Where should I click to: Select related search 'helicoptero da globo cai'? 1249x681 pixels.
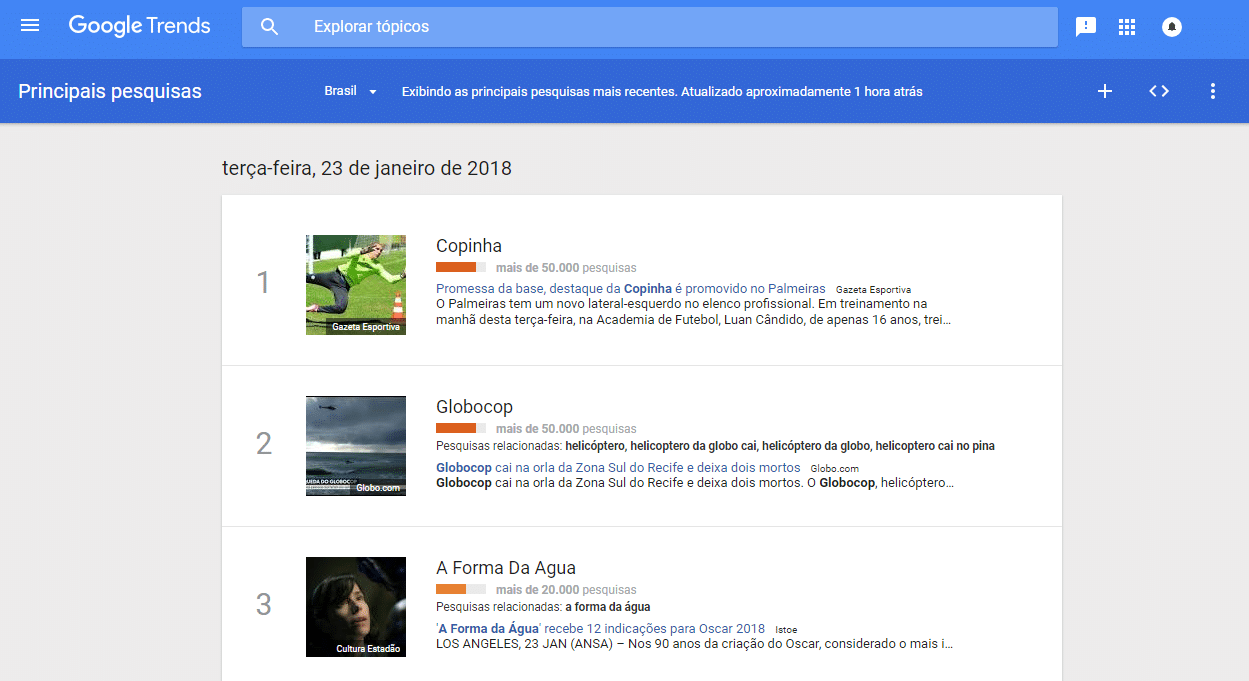point(694,446)
